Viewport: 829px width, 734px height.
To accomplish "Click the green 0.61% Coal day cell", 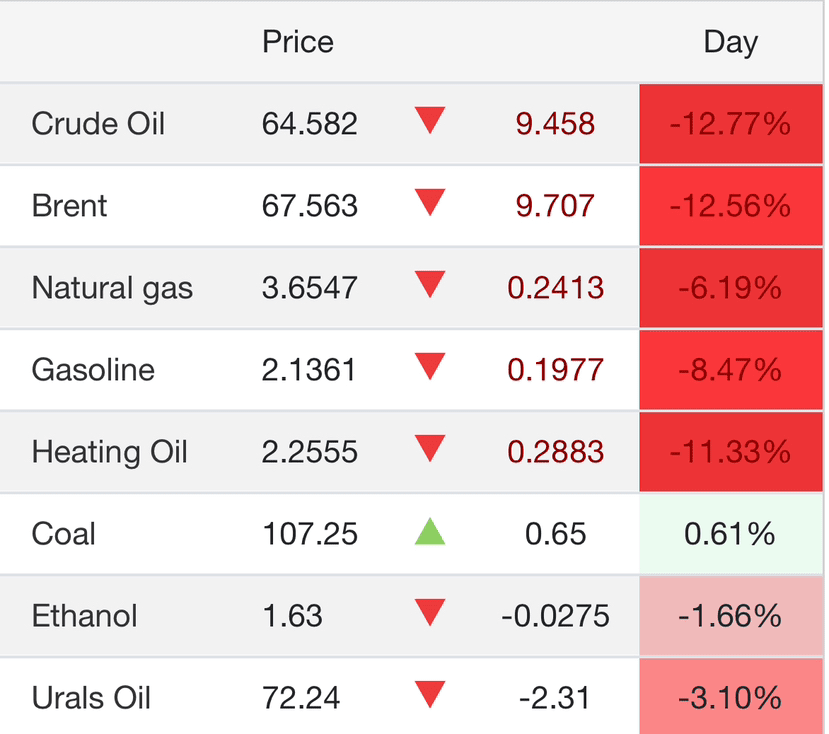I will click(x=730, y=534).
